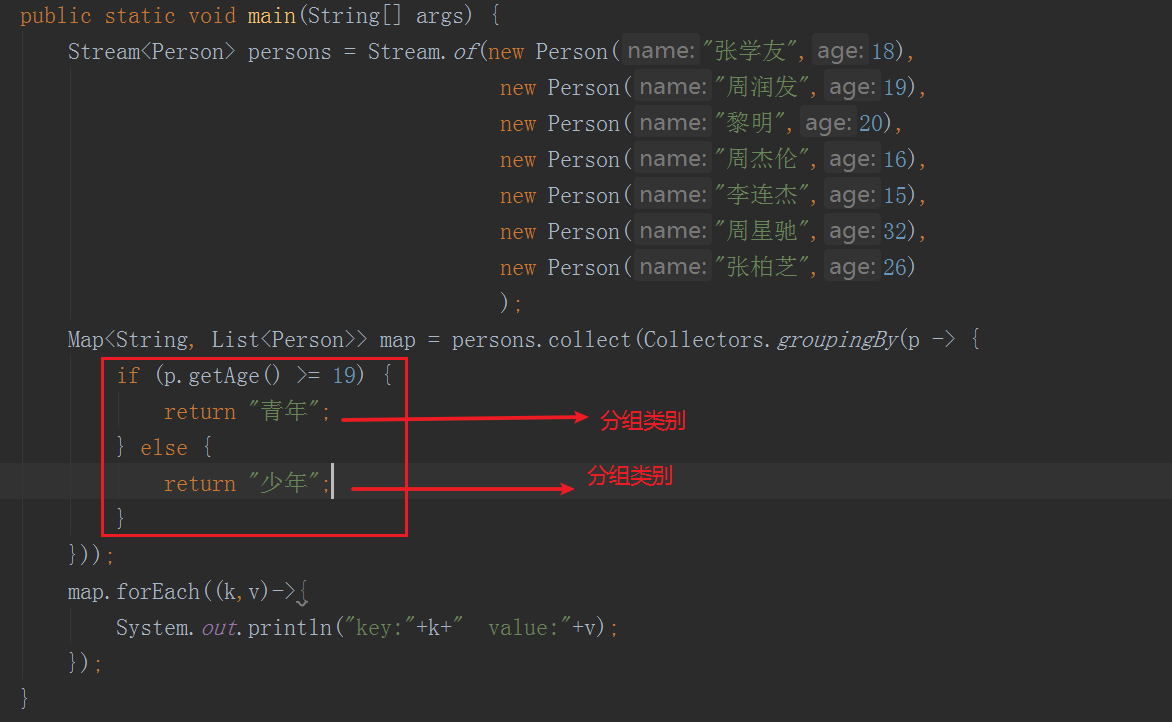This screenshot has width=1172, height=722.
Task: Click the map.forEach statement
Action: [x=134, y=591]
